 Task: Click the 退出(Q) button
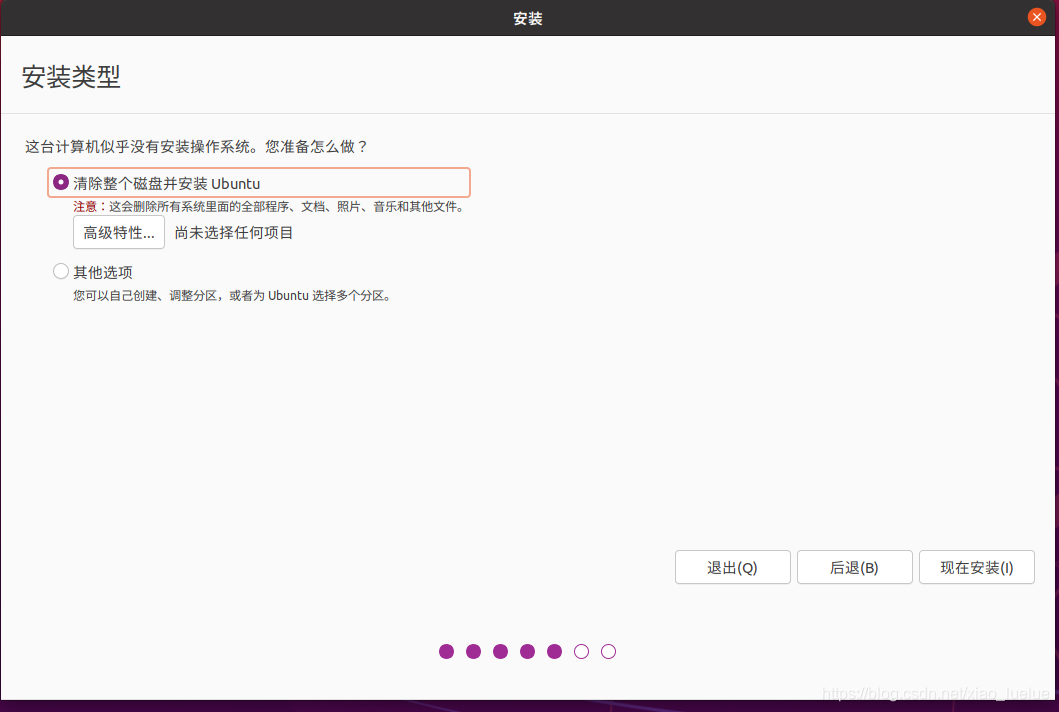[x=732, y=567]
